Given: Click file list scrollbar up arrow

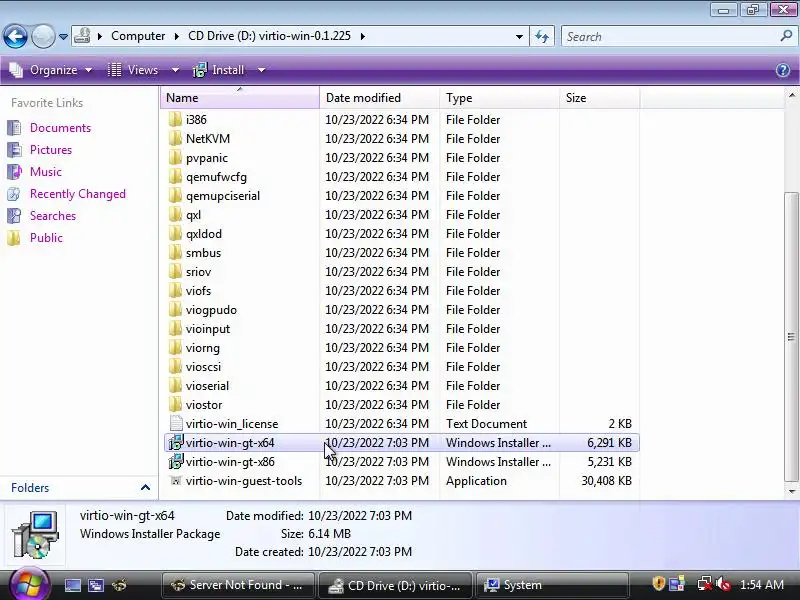Looking at the screenshot, I should pos(792,95).
